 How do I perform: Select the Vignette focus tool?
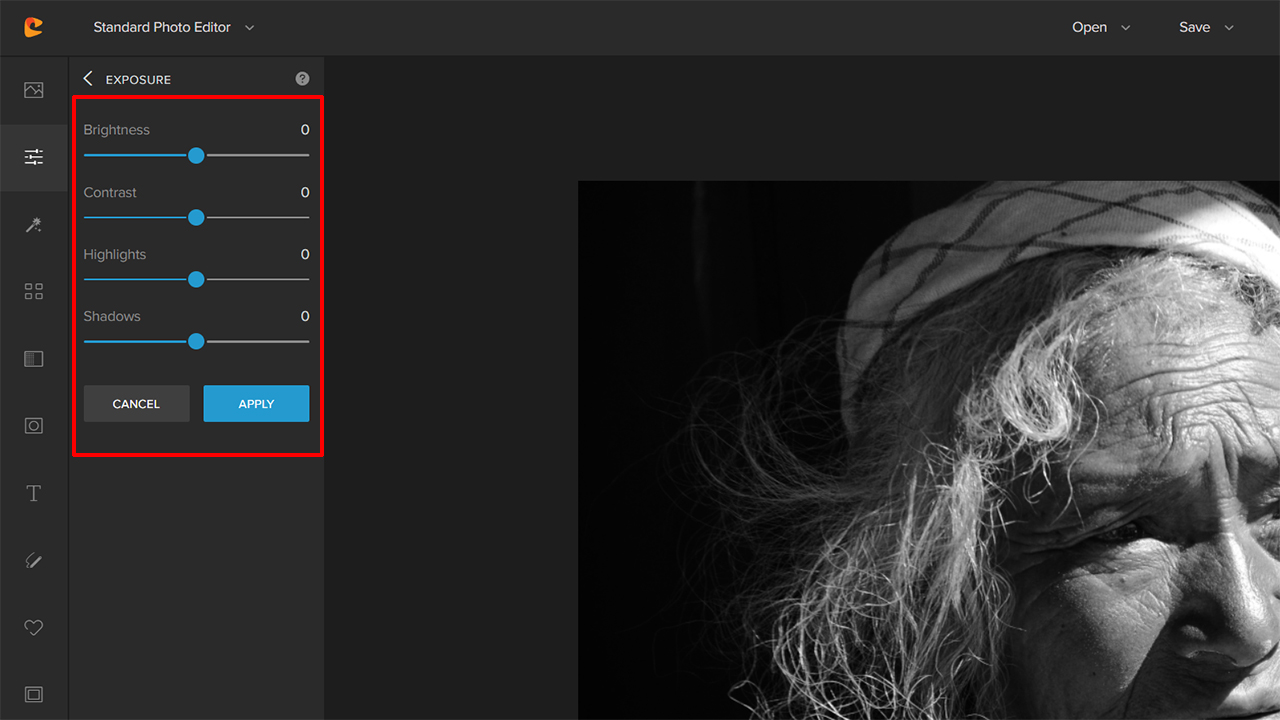[33, 425]
